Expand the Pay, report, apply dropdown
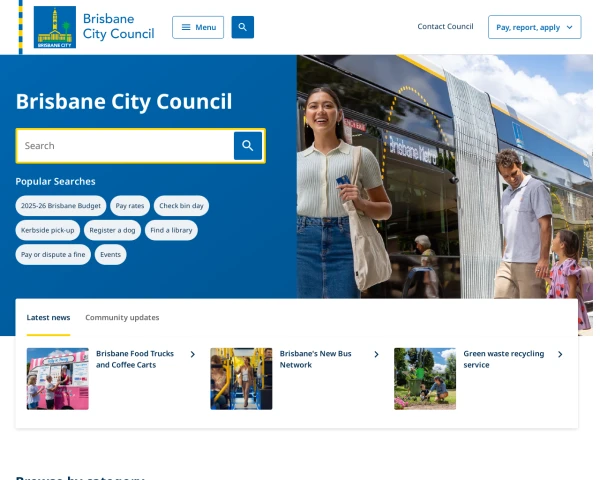The width and height of the screenshot is (600, 480). click(x=535, y=27)
